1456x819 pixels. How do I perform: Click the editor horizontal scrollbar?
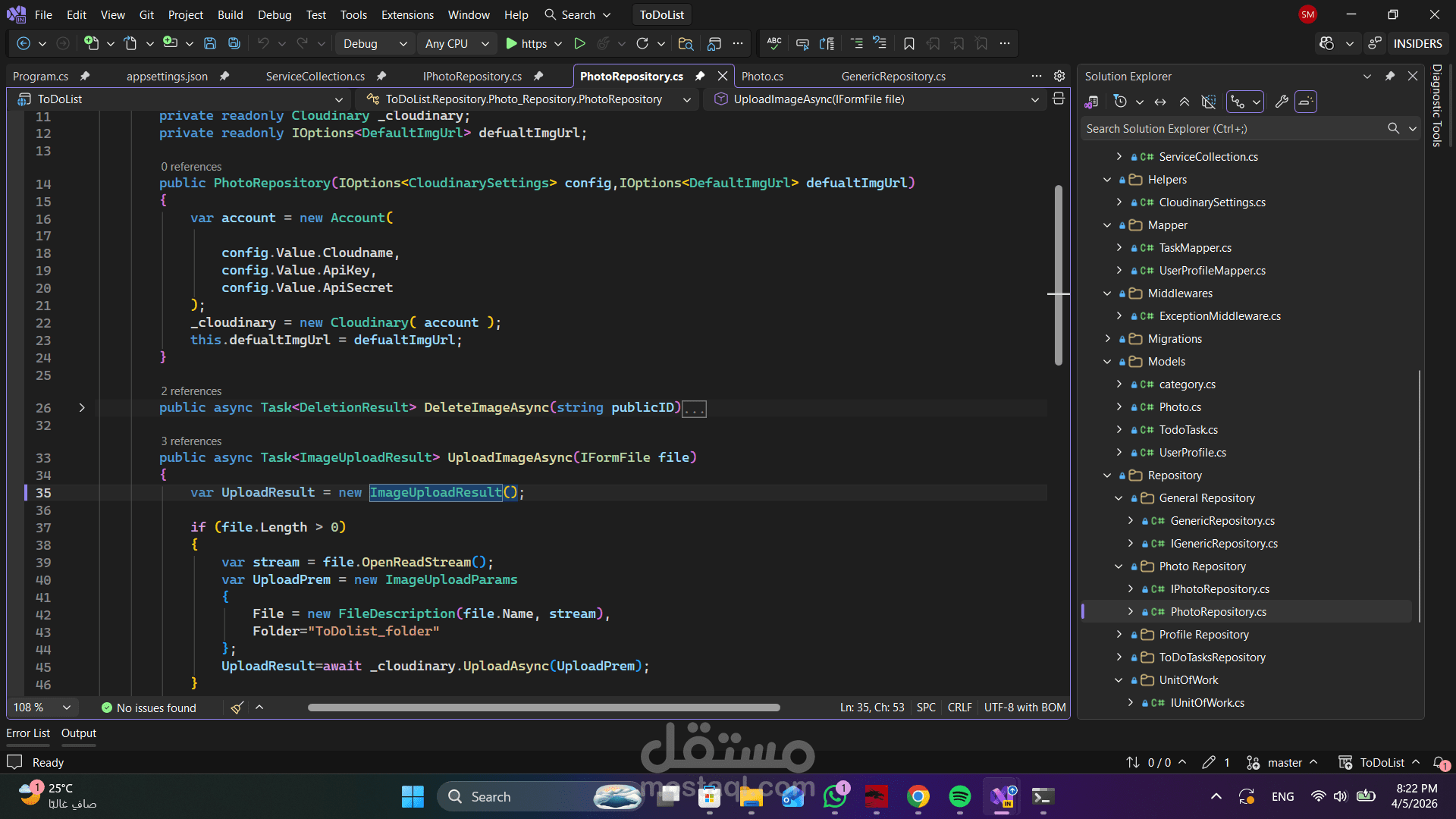click(x=543, y=708)
